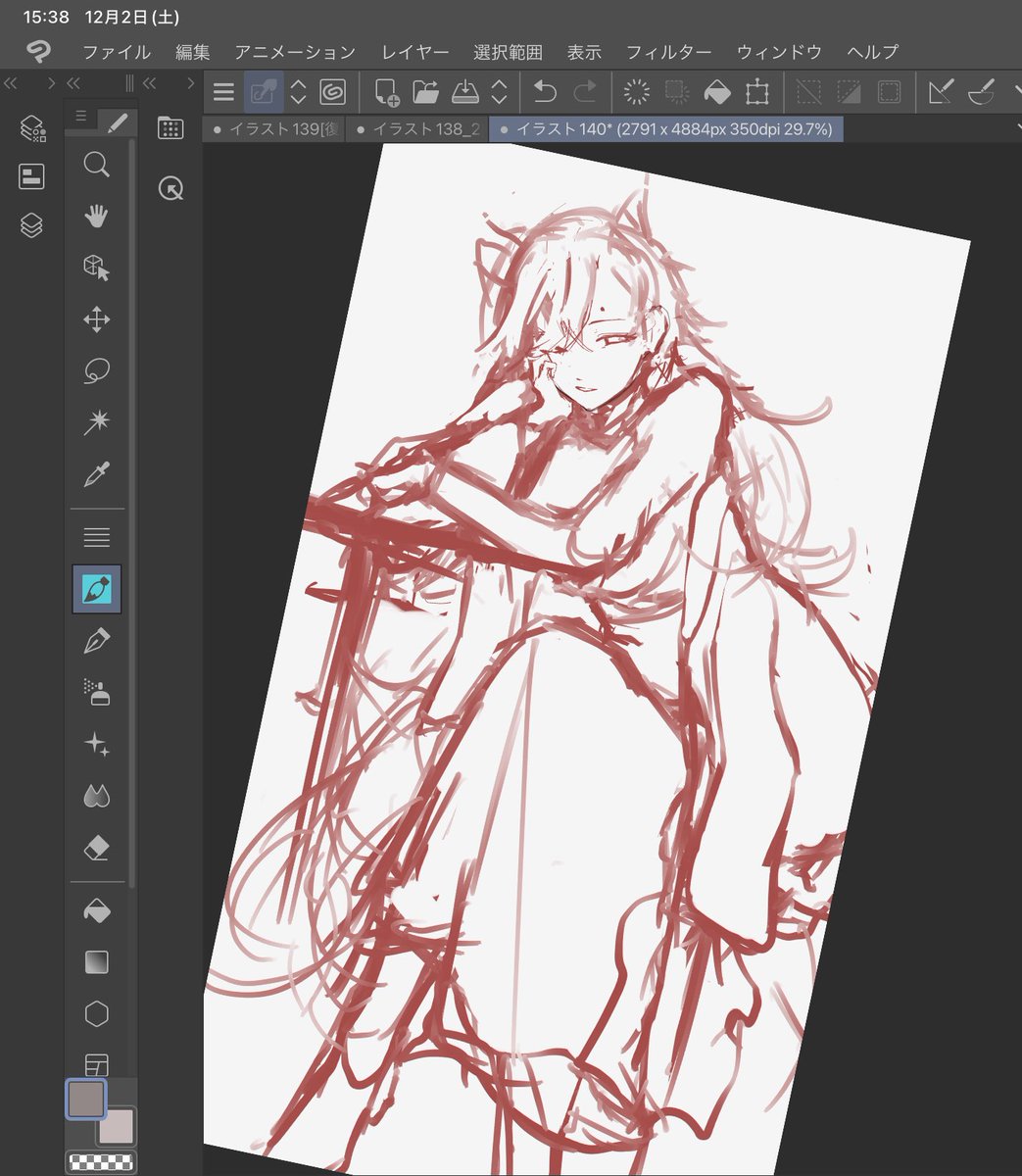This screenshot has width=1022, height=1176.
Task: Open the フィルター menu
Action: (x=668, y=52)
